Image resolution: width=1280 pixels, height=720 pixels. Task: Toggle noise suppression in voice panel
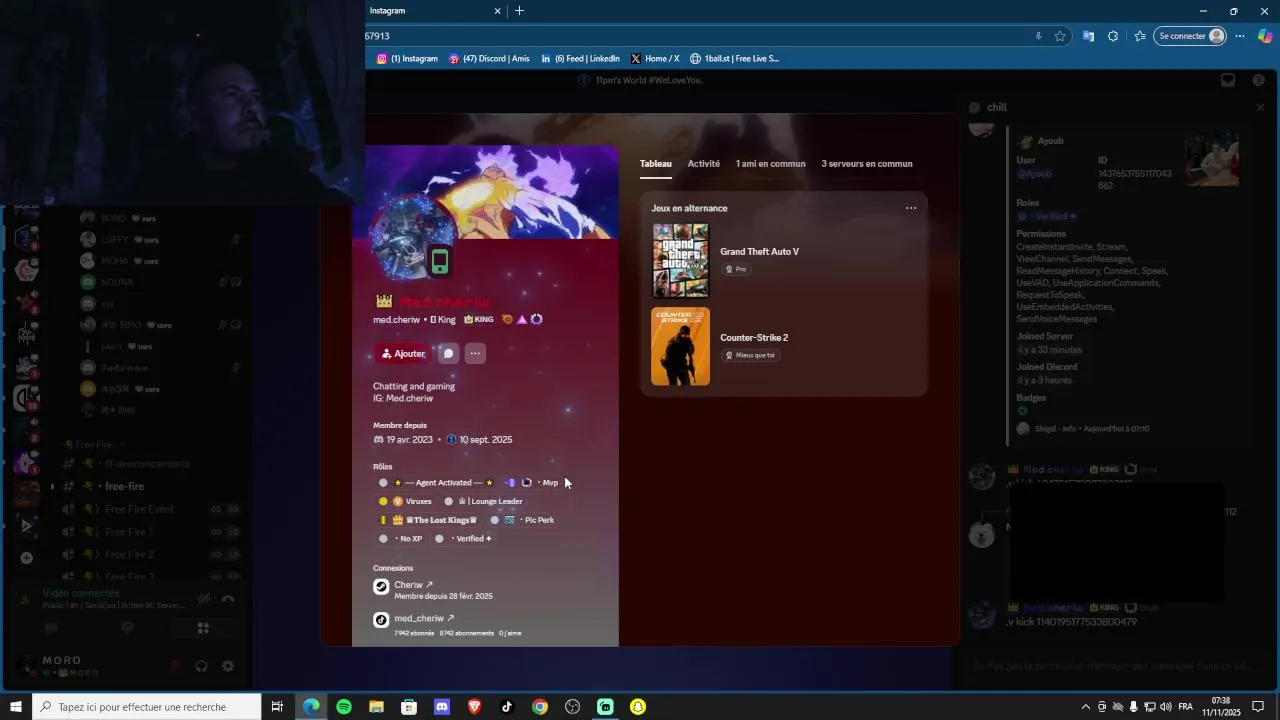(x=203, y=599)
